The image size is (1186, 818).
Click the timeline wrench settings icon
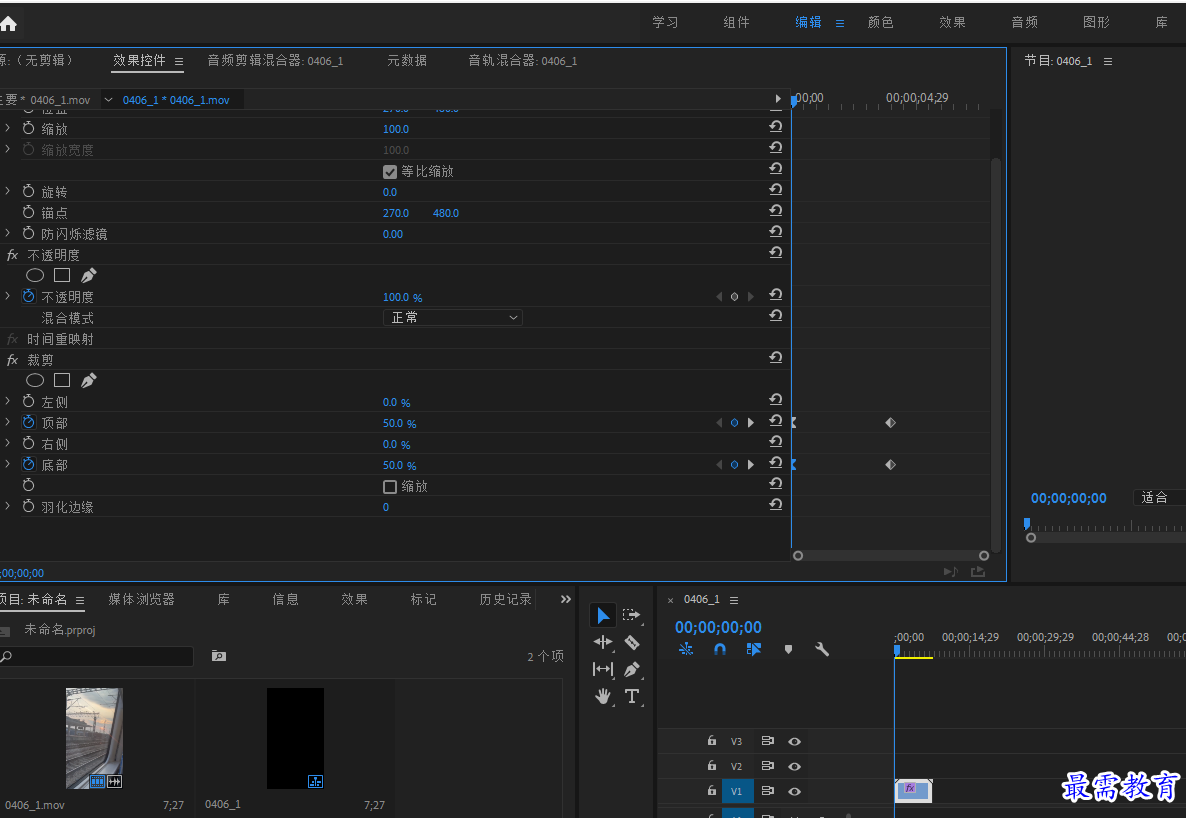[822, 649]
